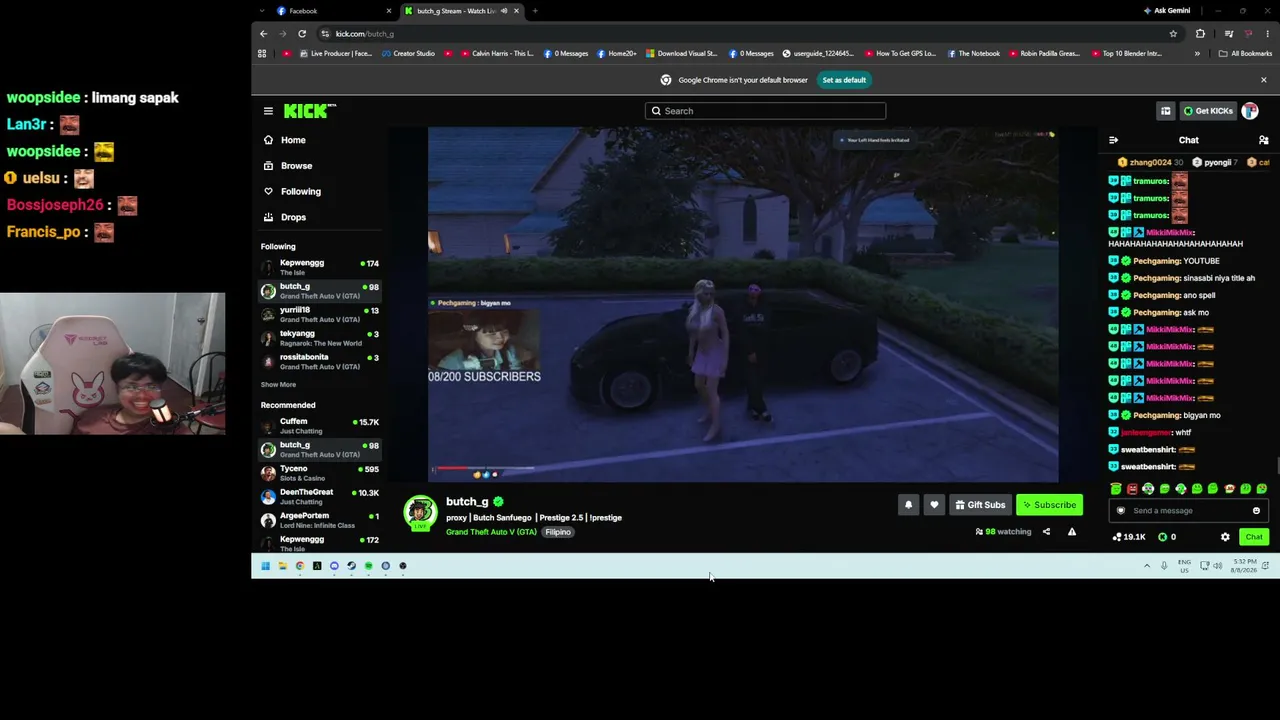Open File Explorer from the taskbar

(282, 566)
